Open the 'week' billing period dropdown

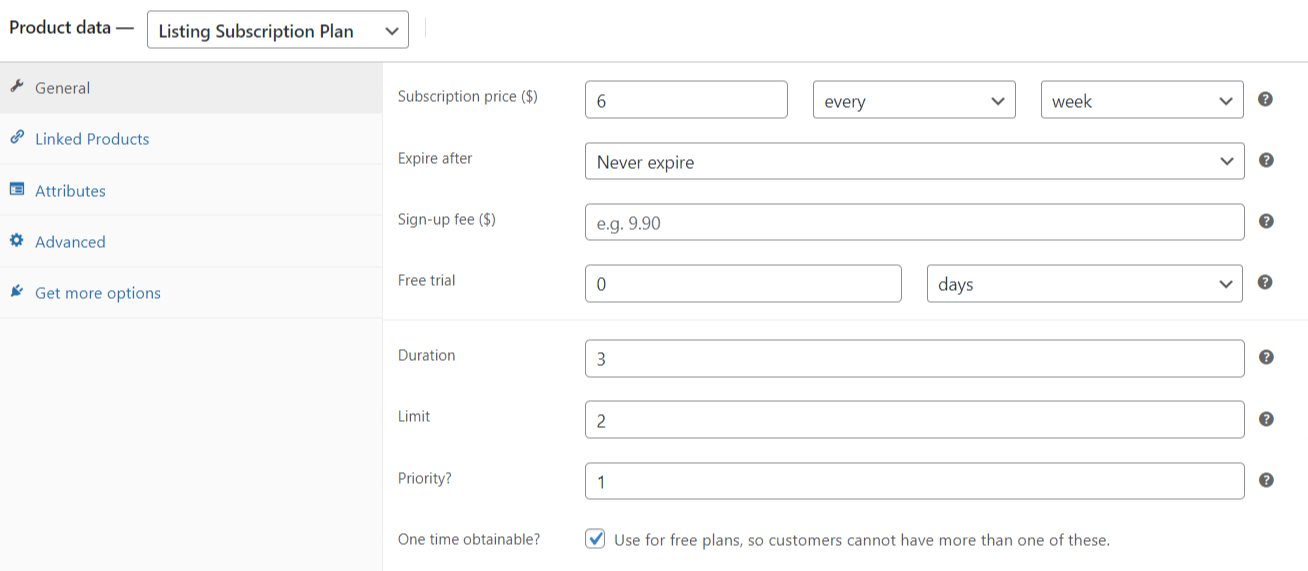pos(1142,100)
